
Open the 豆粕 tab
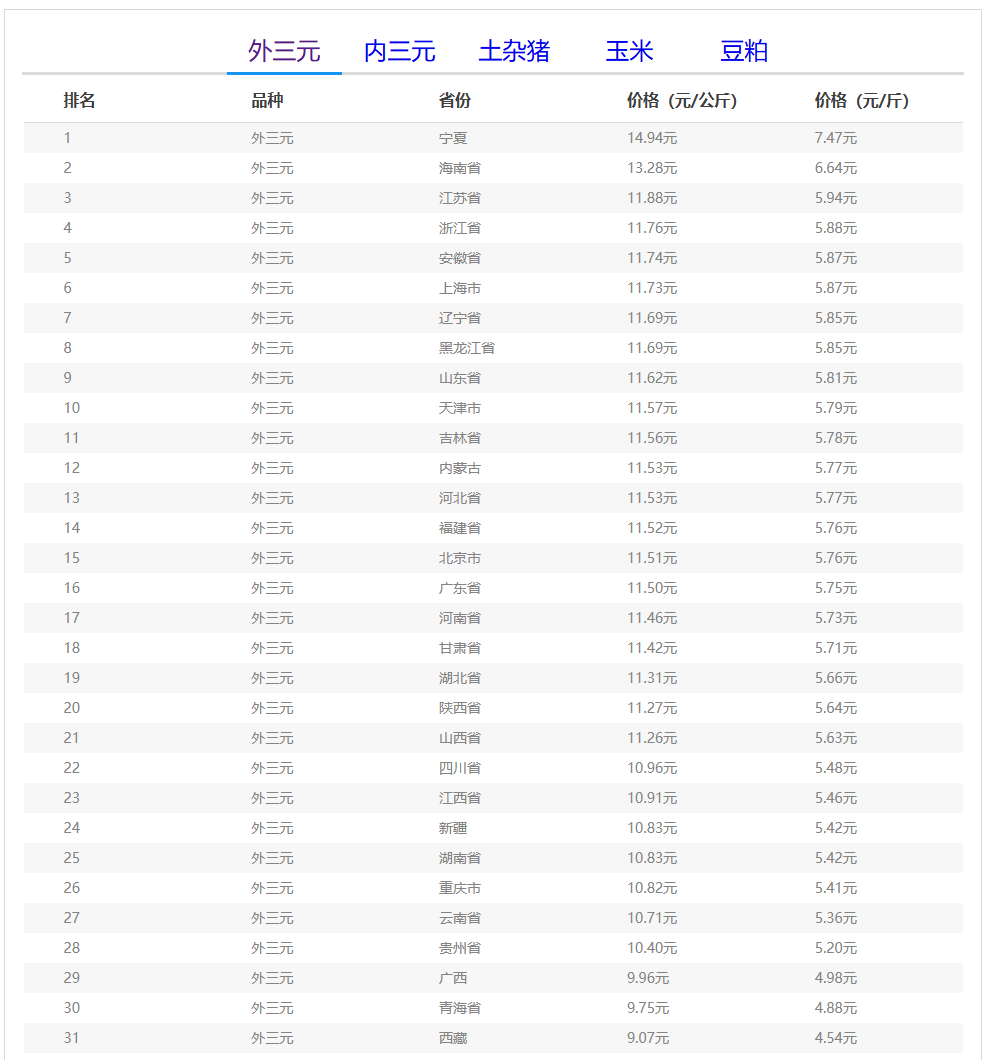point(744,51)
